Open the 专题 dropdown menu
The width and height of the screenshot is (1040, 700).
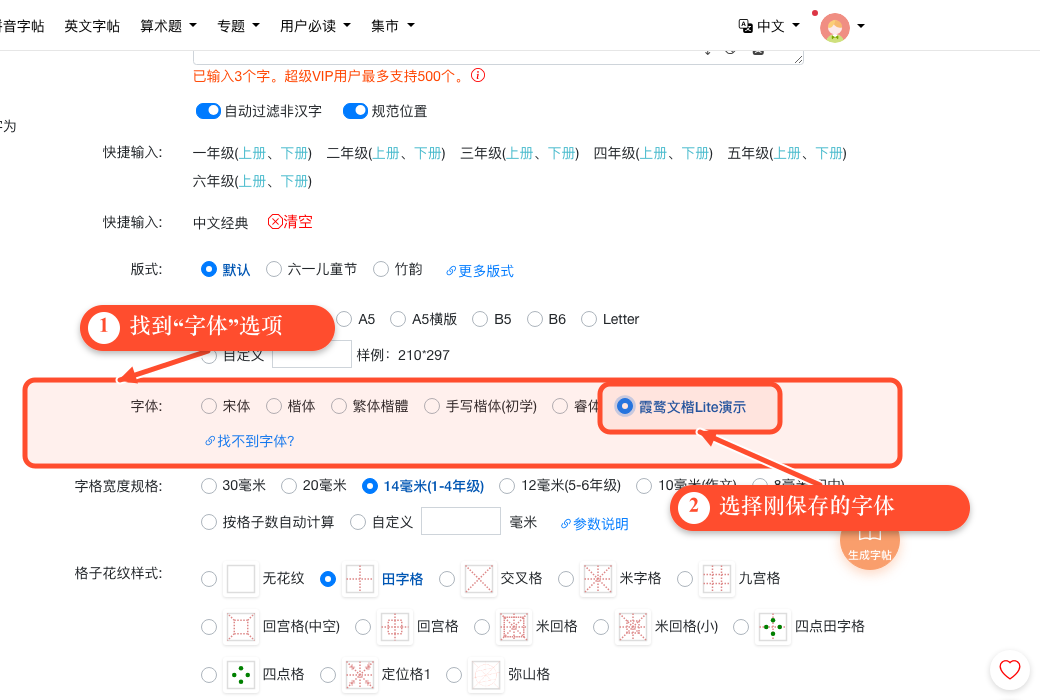point(239,26)
